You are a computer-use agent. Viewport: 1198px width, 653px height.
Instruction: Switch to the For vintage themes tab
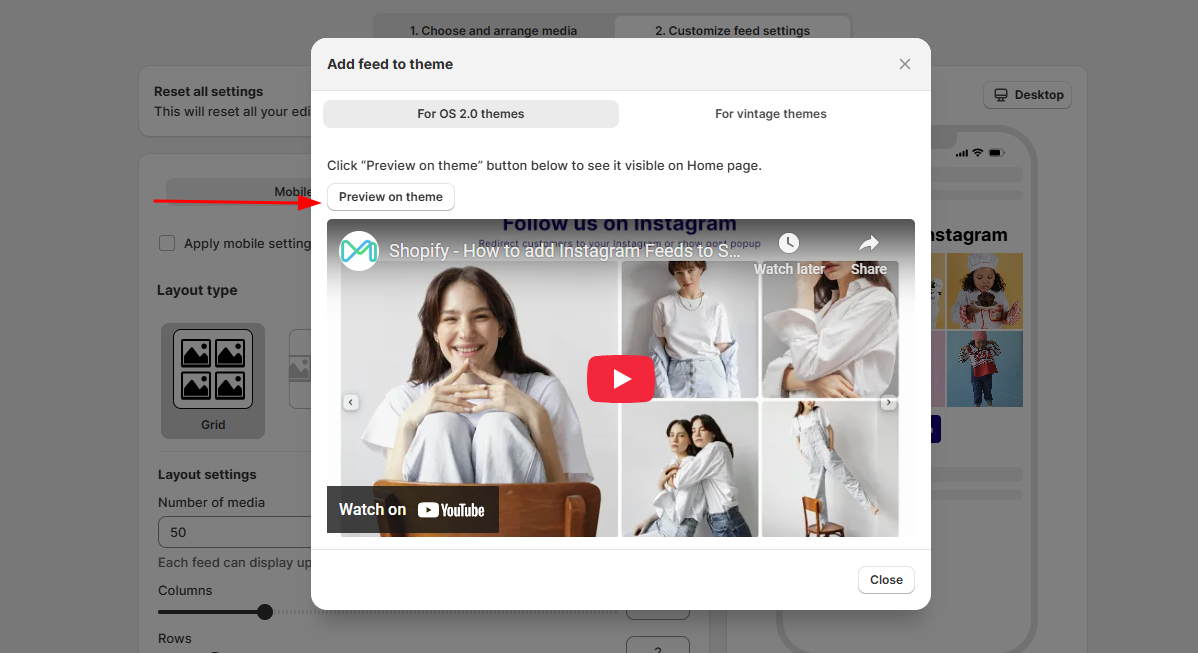point(770,114)
